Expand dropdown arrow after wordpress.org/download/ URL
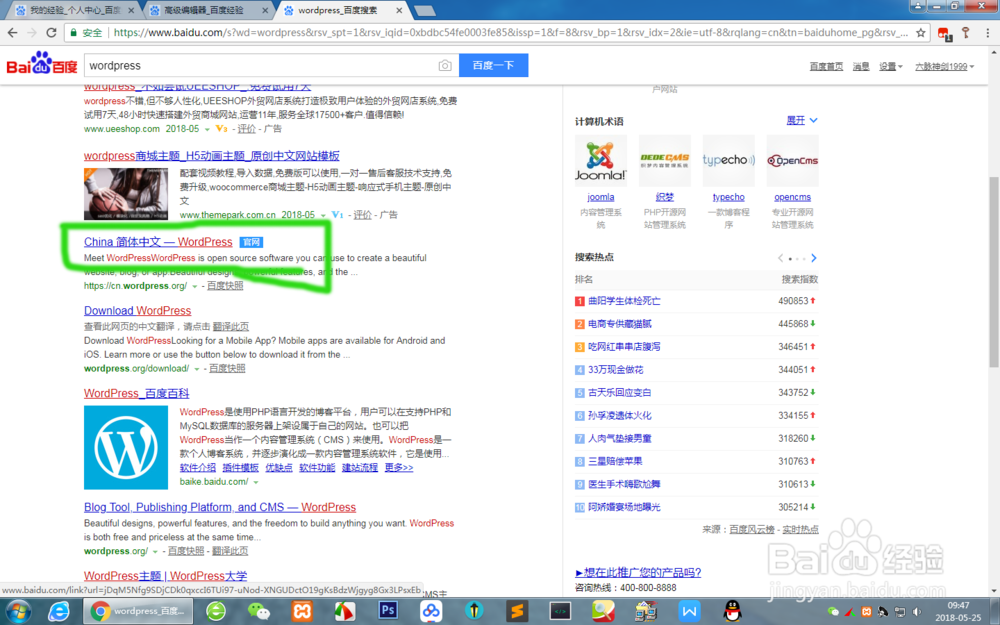1000x625 pixels. (196, 369)
